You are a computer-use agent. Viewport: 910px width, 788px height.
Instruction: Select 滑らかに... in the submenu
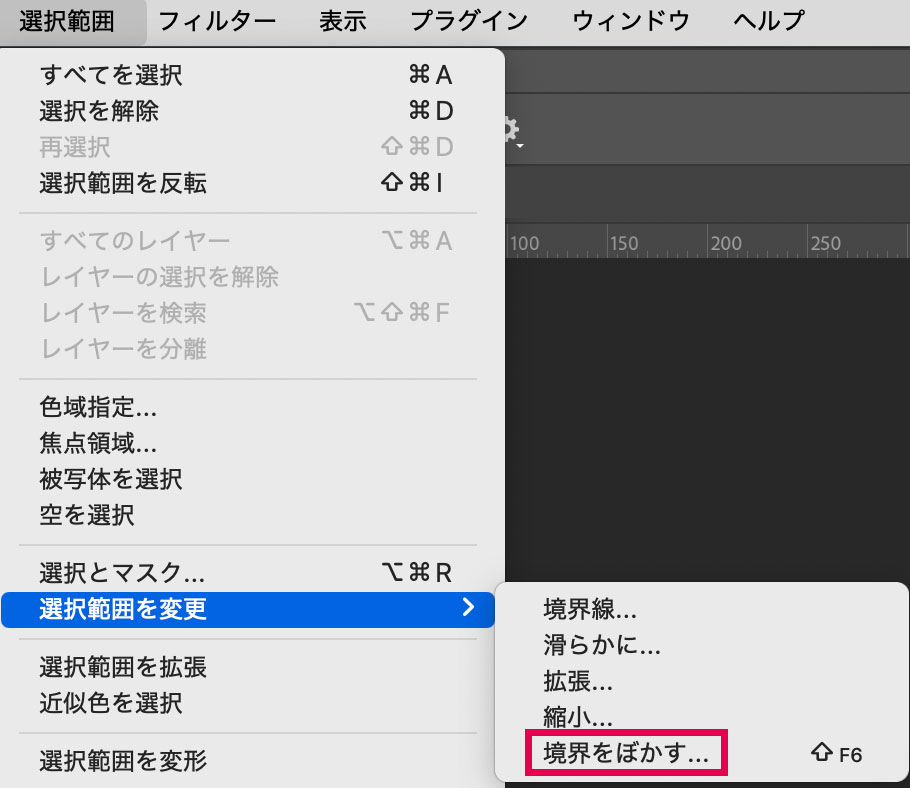702,645
